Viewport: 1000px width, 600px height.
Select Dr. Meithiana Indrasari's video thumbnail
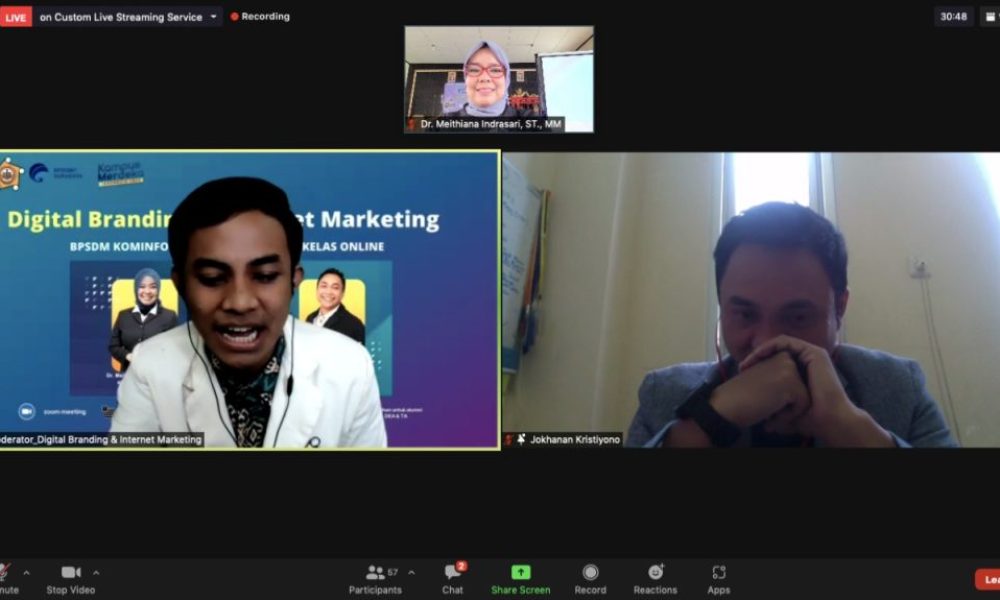click(x=498, y=79)
